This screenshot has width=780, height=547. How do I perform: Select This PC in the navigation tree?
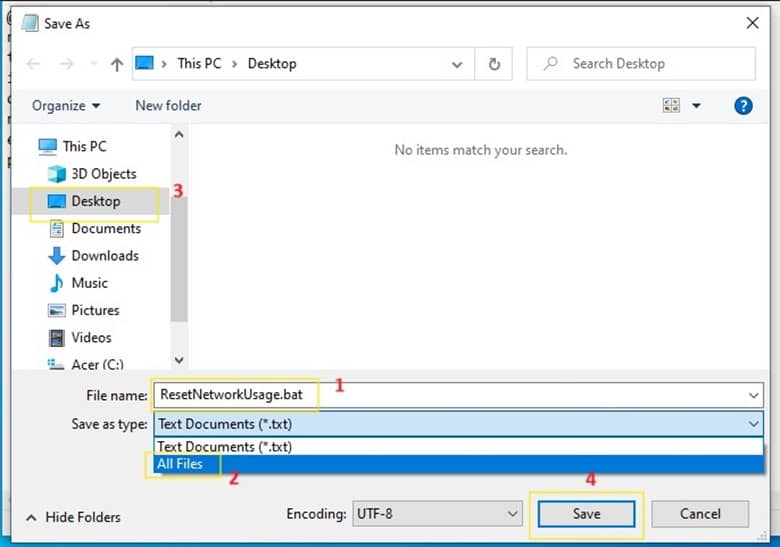pyautogui.click(x=85, y=146)
